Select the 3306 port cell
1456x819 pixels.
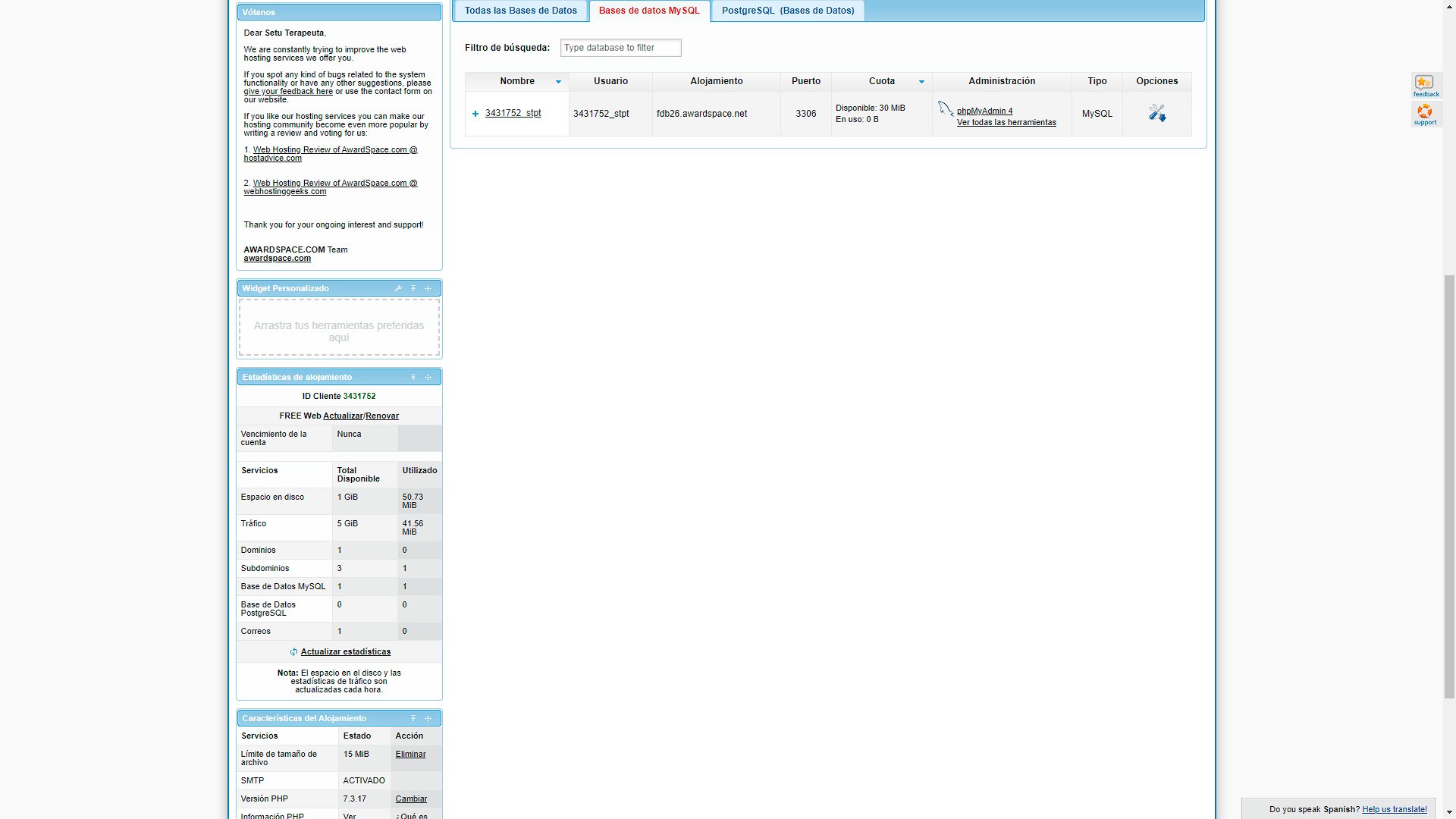pos(806,114)
